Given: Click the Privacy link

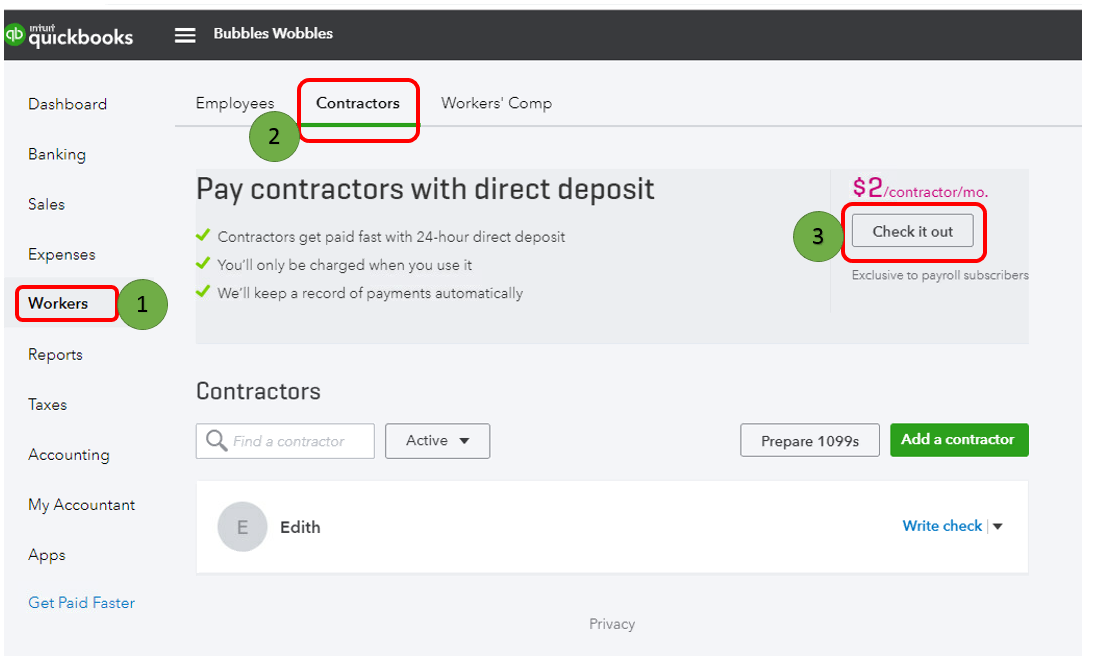Looking at the screenshot, I should click(x=612, y=623).
